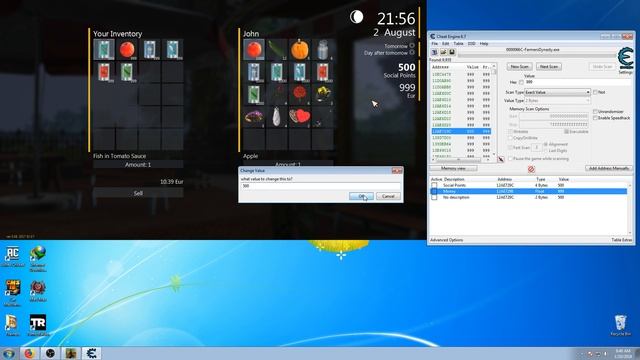
Task: Toggle Active checkbox for No description entry
Action: pyautogui.click(x=434, y=198)
